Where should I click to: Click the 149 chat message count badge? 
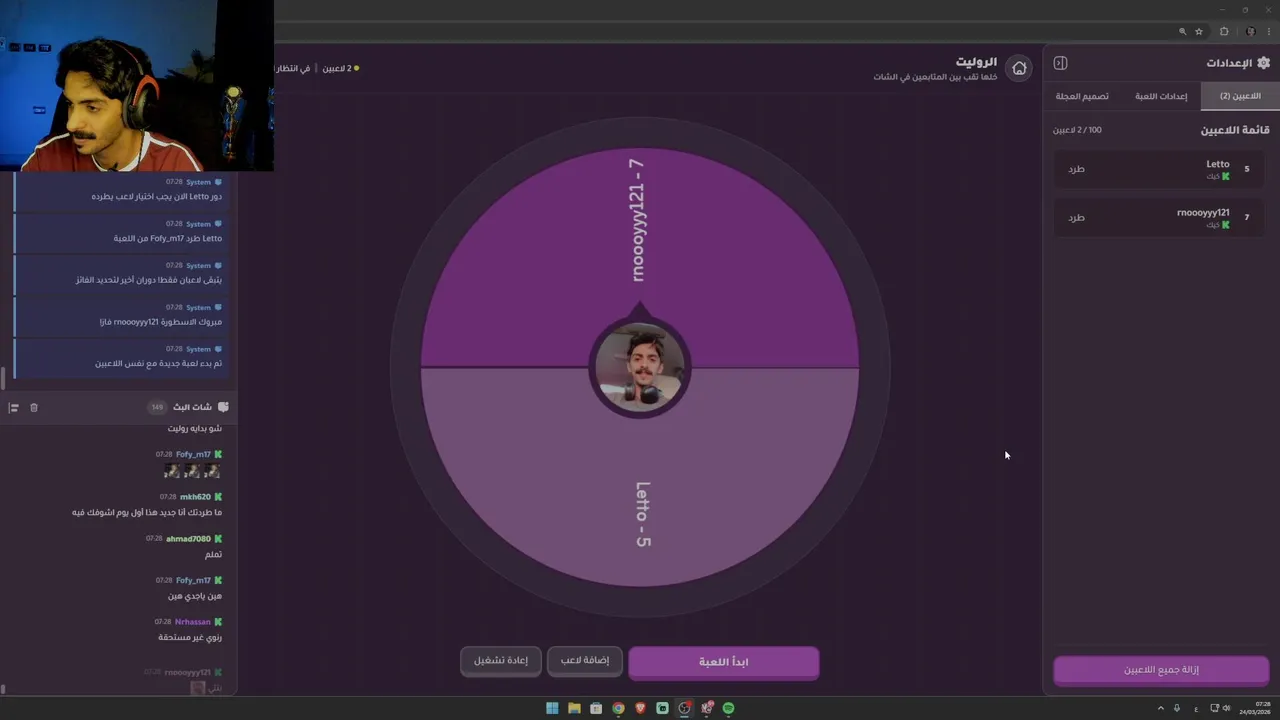click(x=157, y=407)
